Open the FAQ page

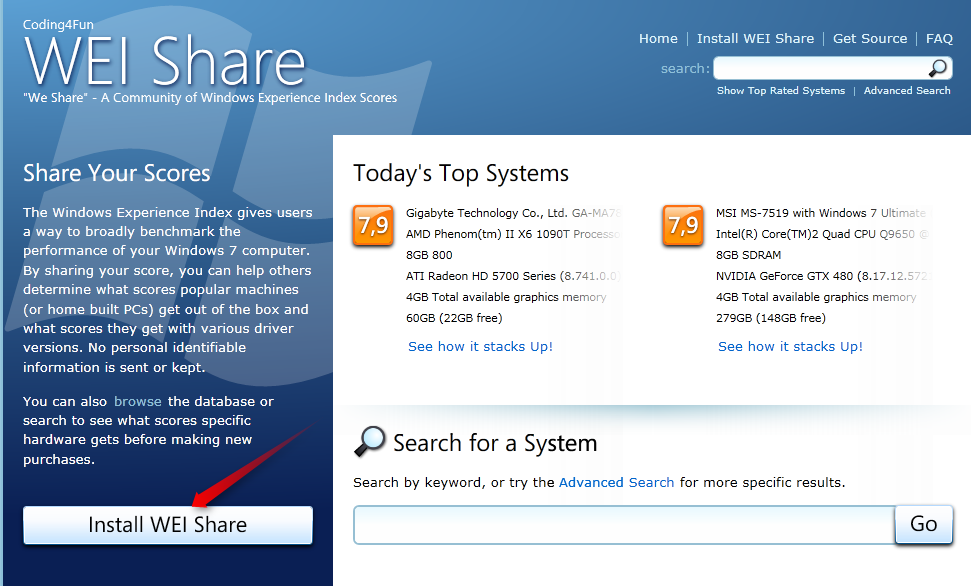939,38
